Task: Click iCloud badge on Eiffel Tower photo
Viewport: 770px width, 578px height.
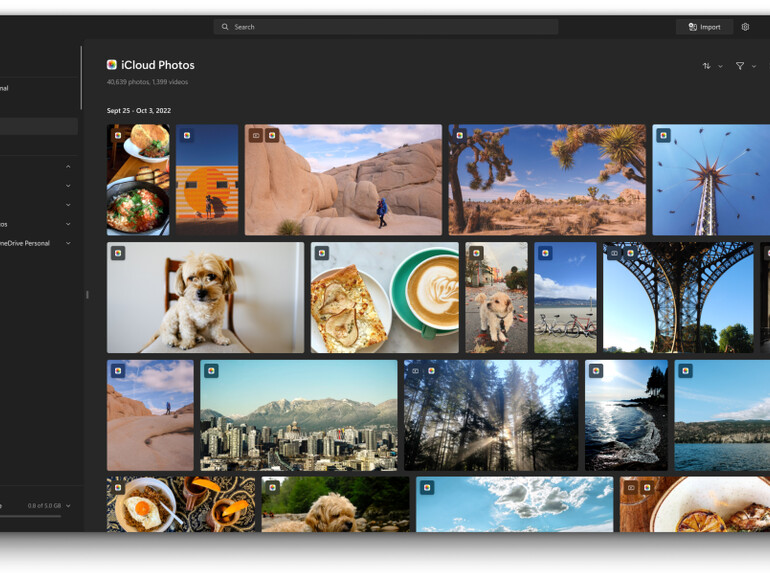Action: tap(631, 253)
